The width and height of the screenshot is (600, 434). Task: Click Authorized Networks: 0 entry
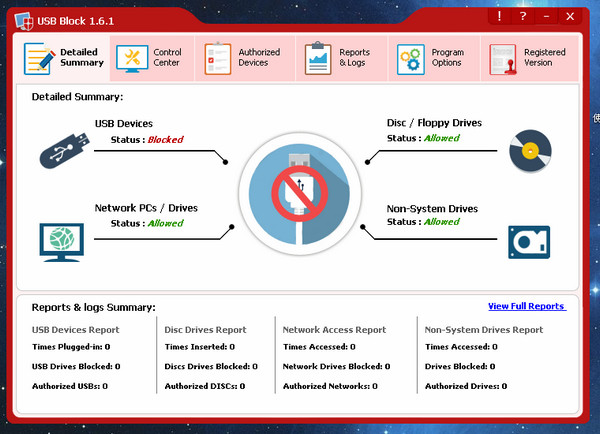pyautogui.click(x=330, y=386)
